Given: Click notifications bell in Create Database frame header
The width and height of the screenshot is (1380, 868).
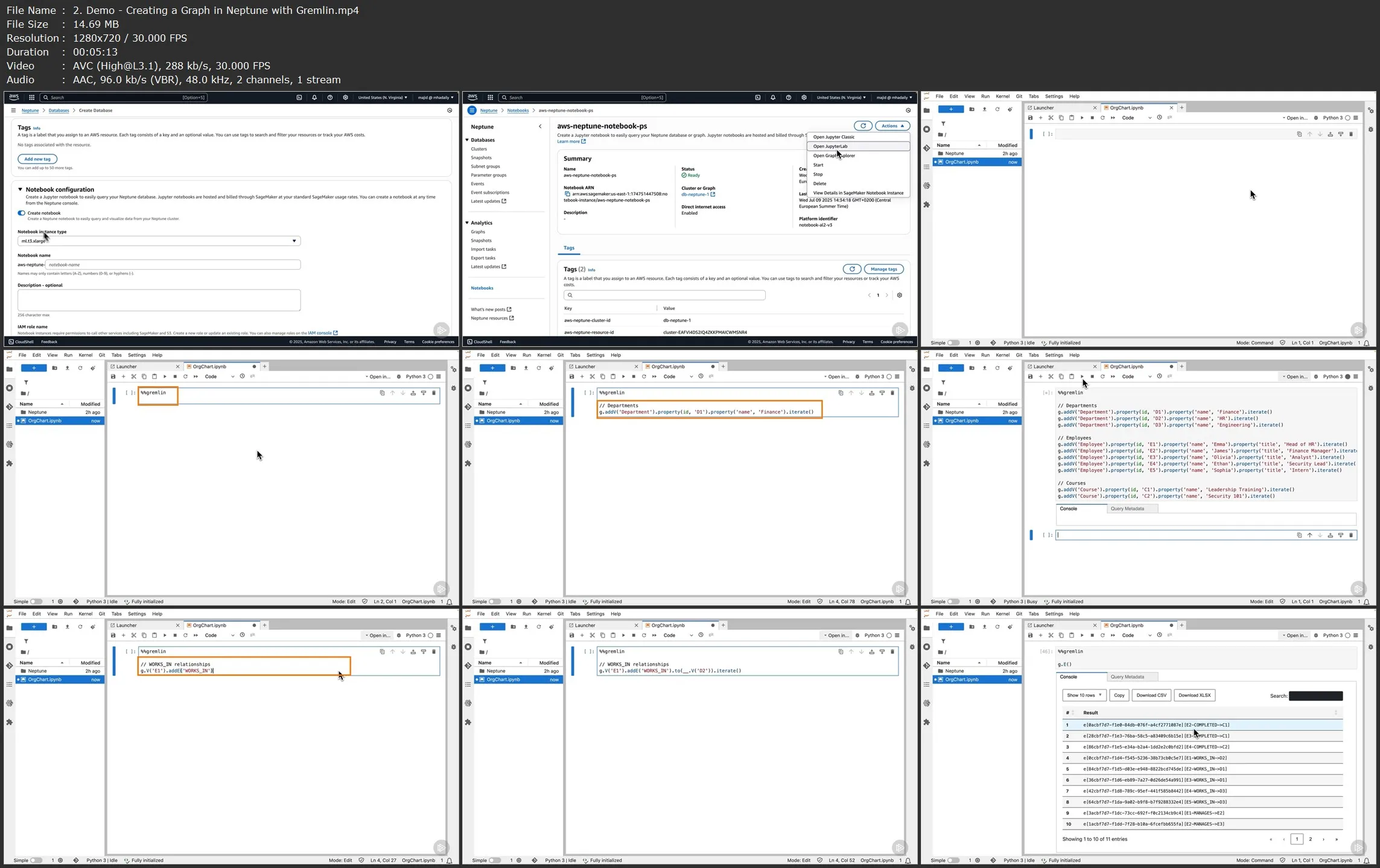Looking at the screenshot, I should pyautogui.click(x=314, y=97).
